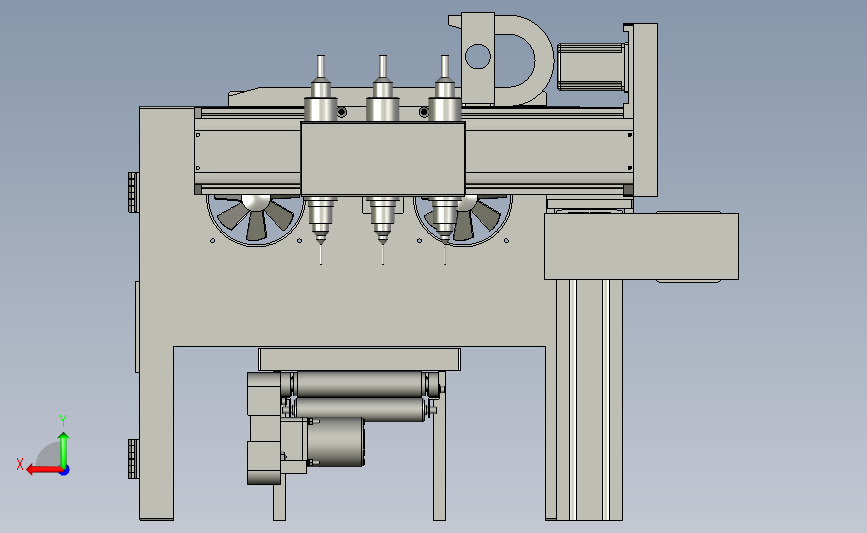
Task: Select the servo motor at top right
Action: coord(591,67)
